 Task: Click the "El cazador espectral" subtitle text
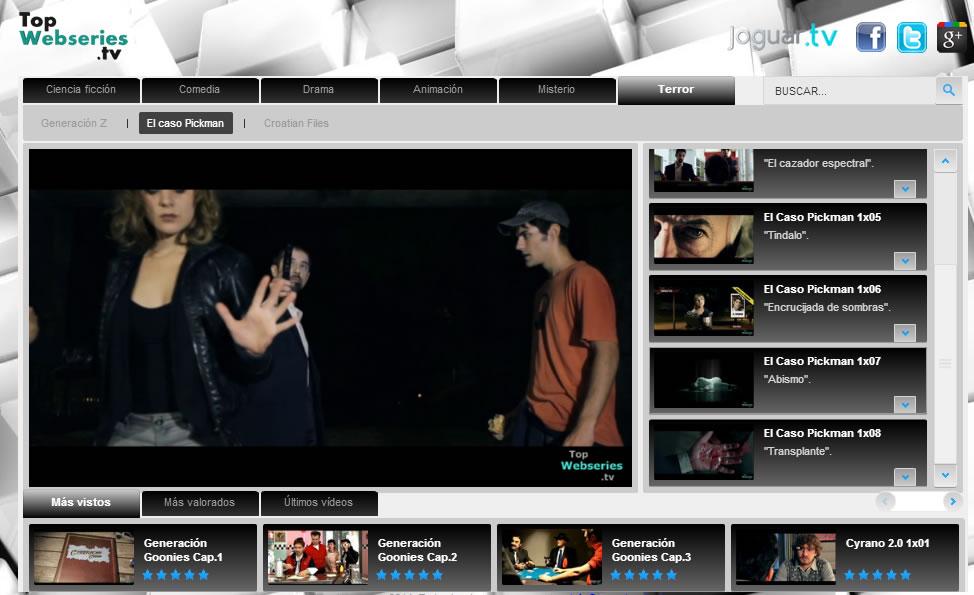[819, 163]
